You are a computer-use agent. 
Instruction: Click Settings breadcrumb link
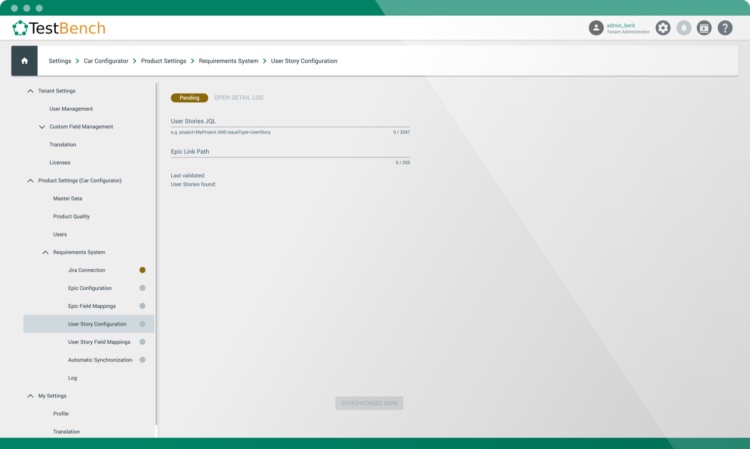(60, 61)
